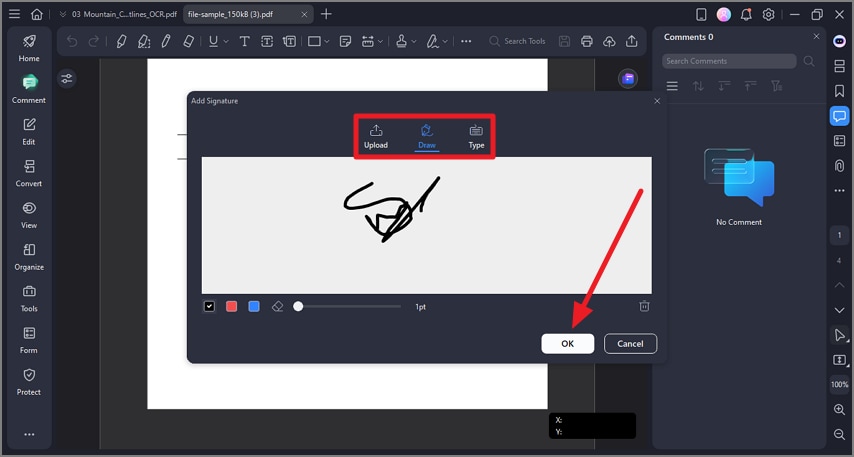Add a new tab with plus

click(326, 14)
